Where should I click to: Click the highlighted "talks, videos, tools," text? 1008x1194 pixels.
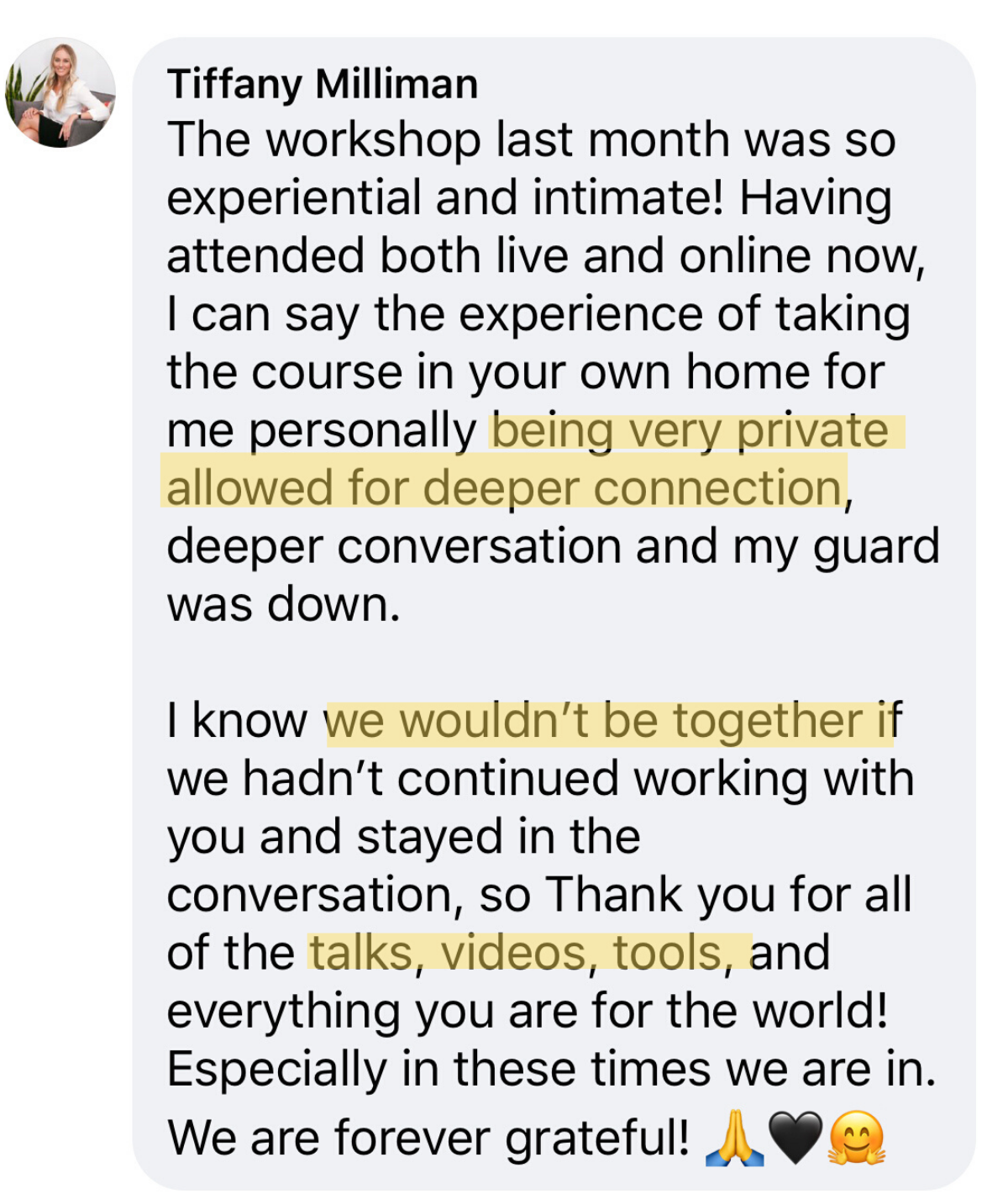[529, 953]
